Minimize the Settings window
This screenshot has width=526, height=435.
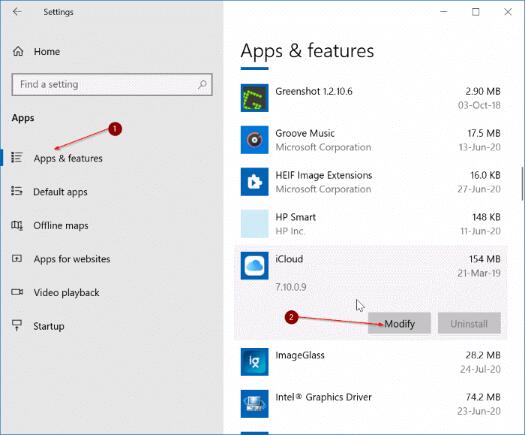click(443, 12)
